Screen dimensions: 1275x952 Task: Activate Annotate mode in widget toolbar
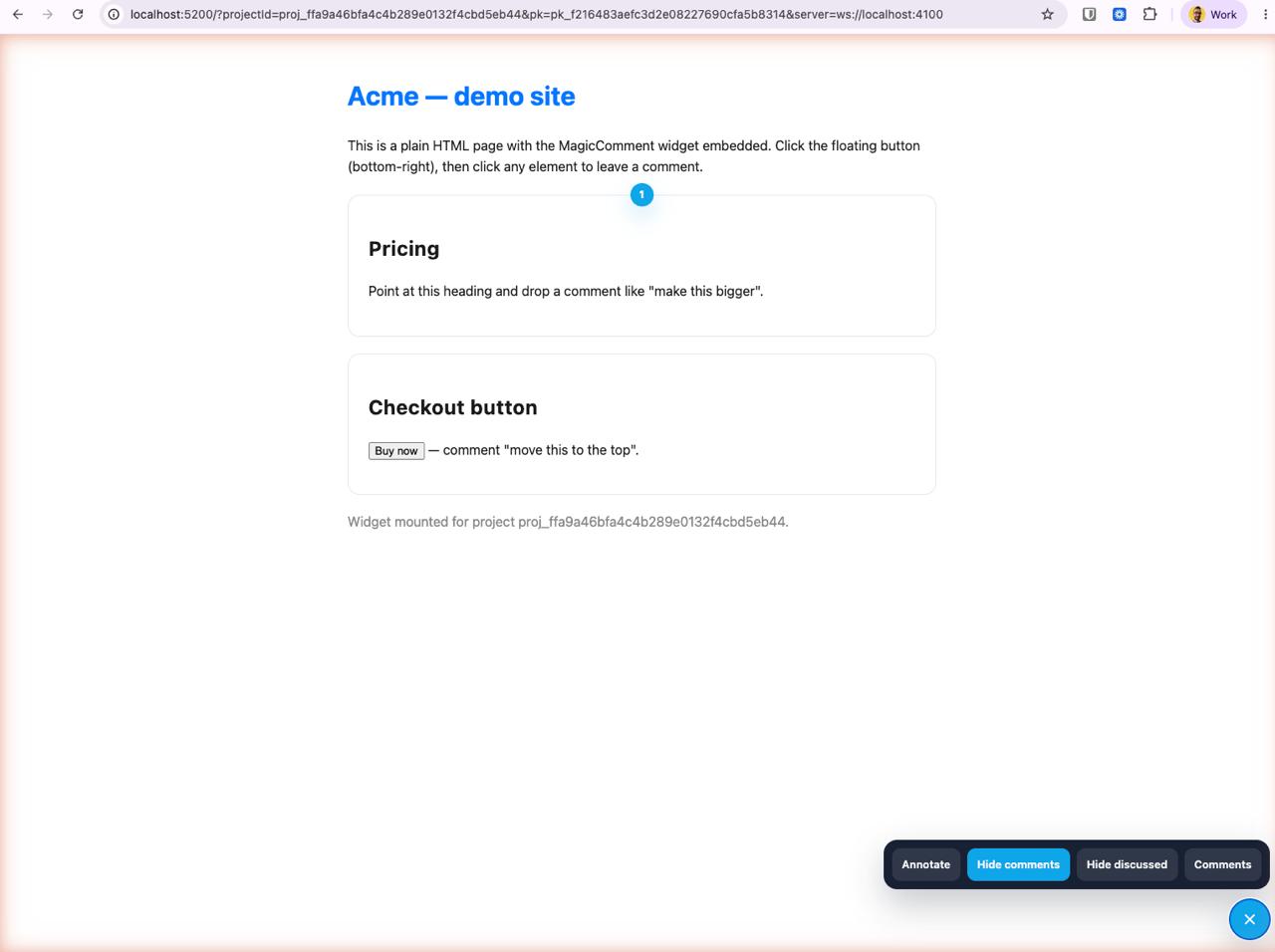coord(925,864)
